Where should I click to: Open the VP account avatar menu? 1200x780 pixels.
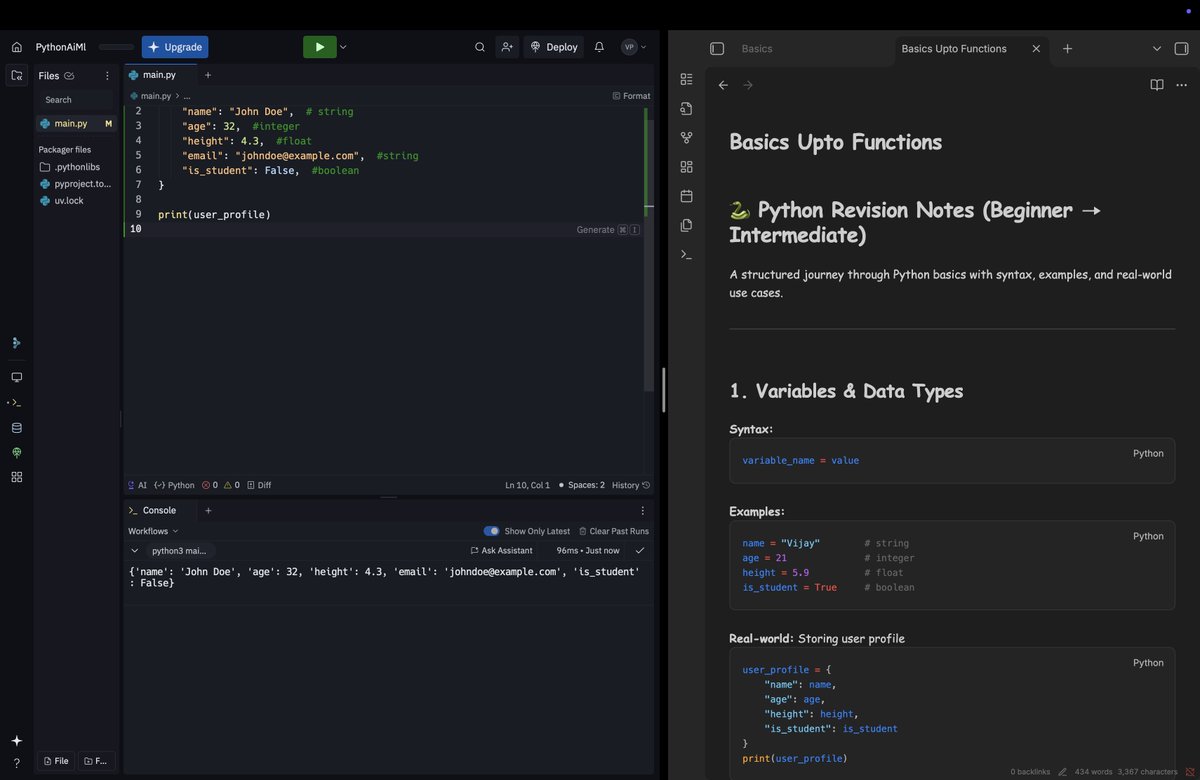[633, 47]
